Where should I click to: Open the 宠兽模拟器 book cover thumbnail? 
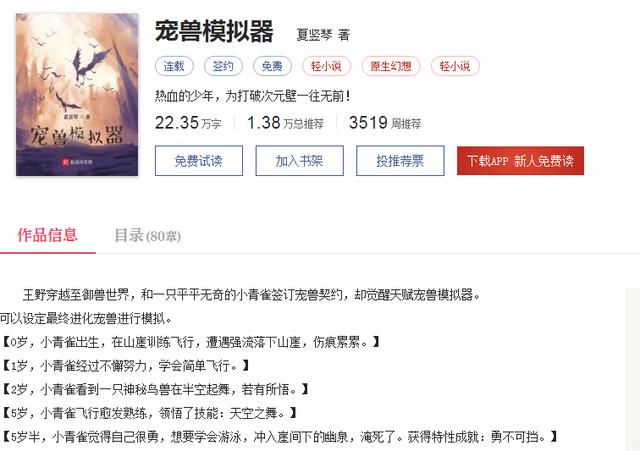(x=77, y=95)
